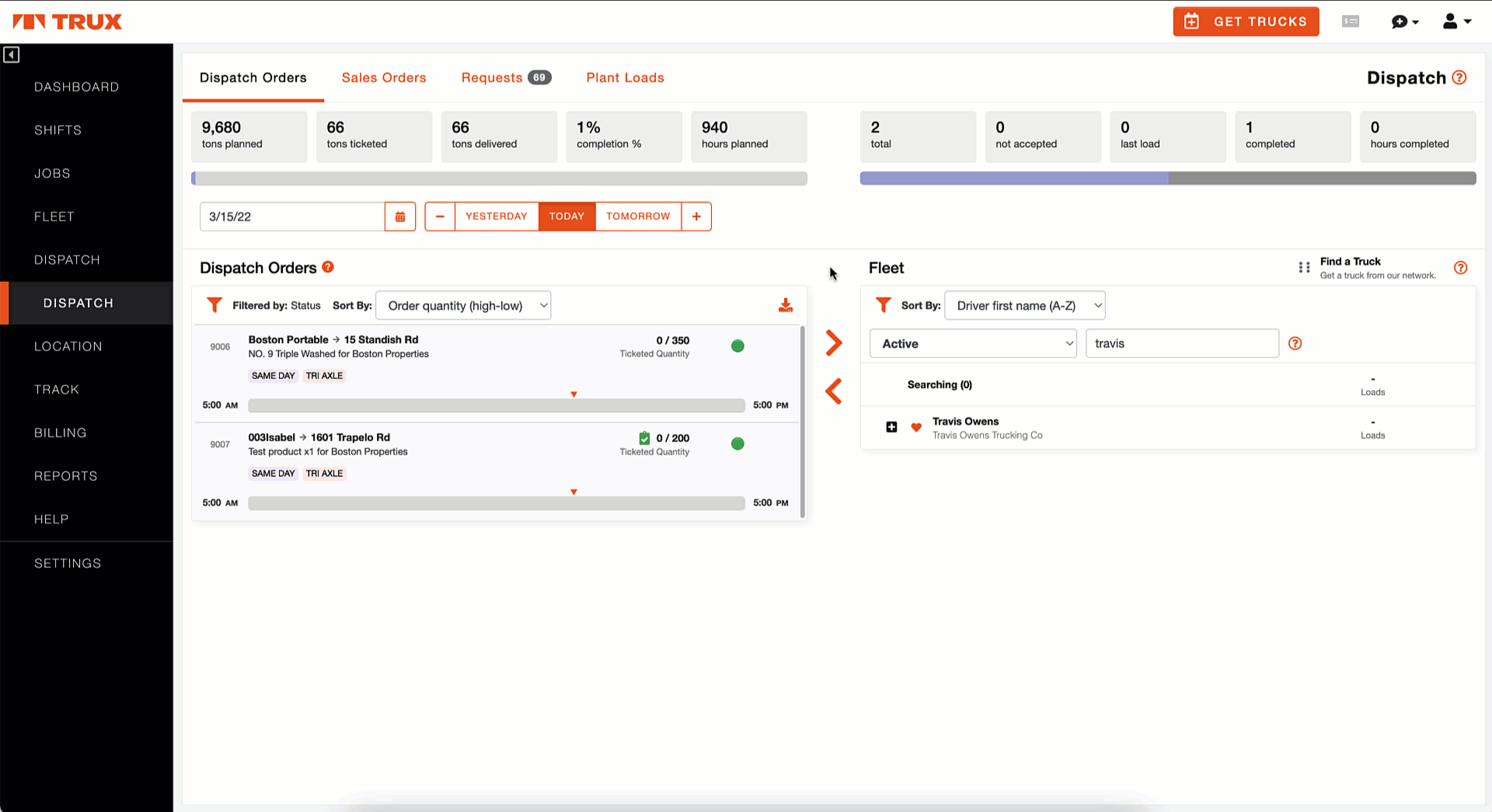Click order 9006 timeline bar
The width and height of the screenshot is (1492, 812).
497,406
